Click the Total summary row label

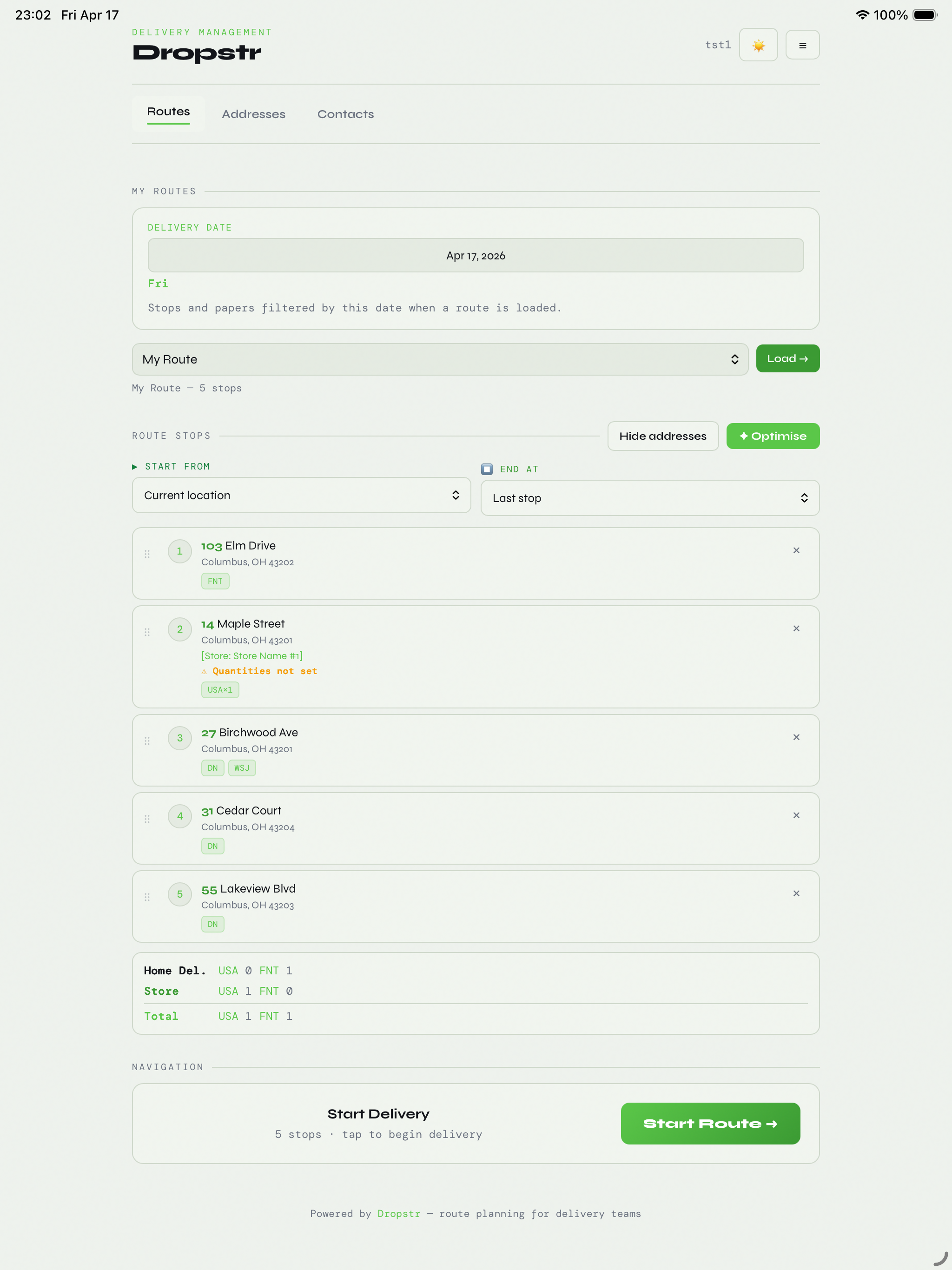(161, 1016)
